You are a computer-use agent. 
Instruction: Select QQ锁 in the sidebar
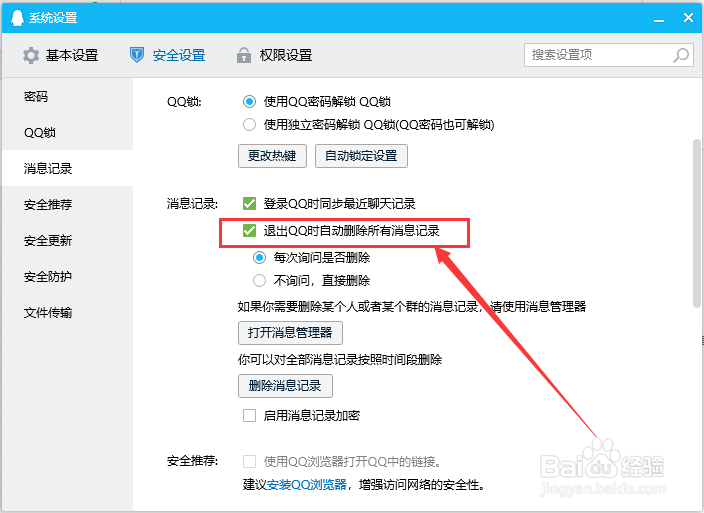pyautogui.click(x=67, y=132)
